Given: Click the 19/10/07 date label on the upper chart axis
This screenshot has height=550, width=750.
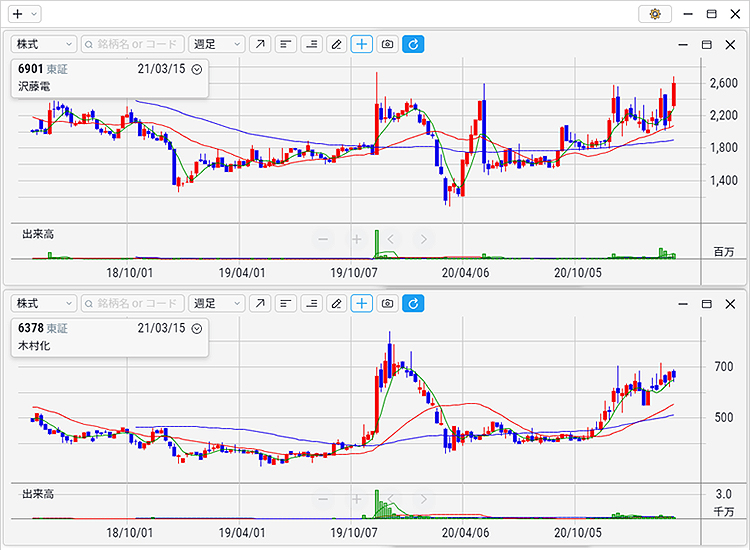Looking at the screenshot, I should [354, 273].
